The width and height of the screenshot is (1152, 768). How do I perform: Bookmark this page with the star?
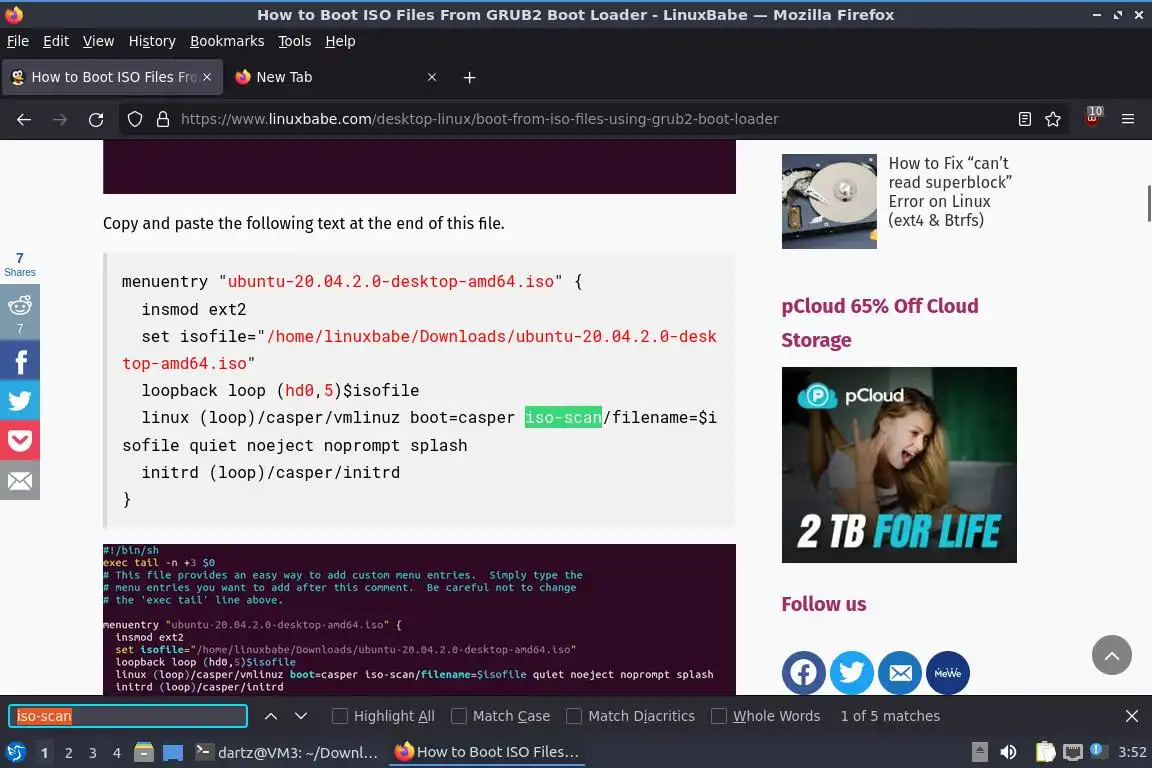1053,119
